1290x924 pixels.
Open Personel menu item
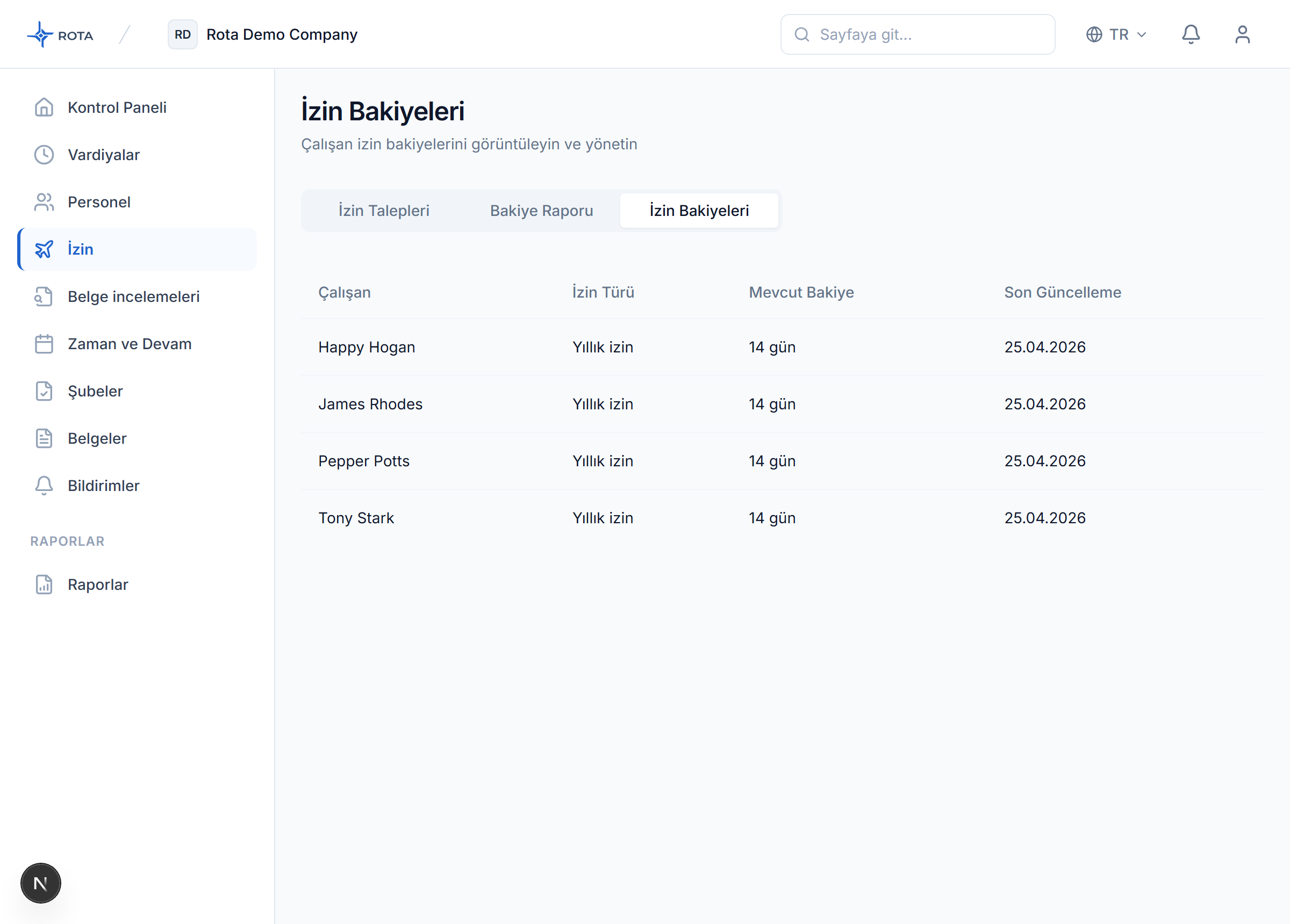click(x=137, y=202)
